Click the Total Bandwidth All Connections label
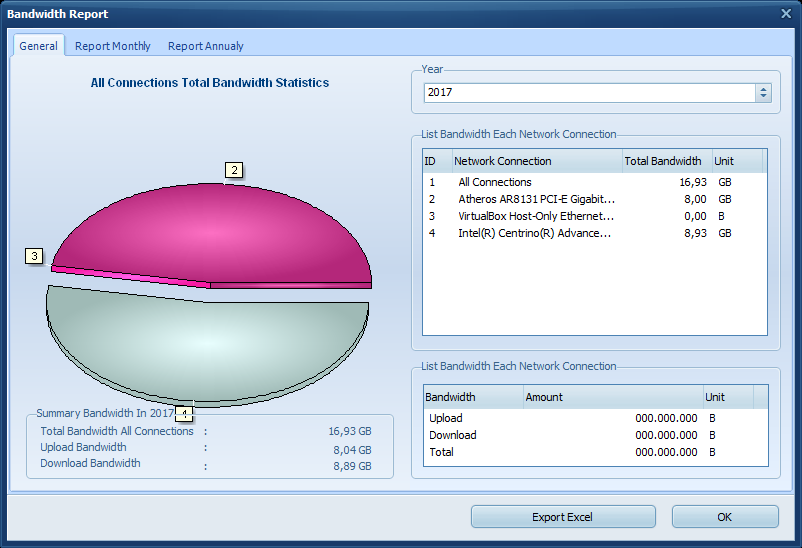The width and height of the screenshot is (802, 548). coord(117,431)
